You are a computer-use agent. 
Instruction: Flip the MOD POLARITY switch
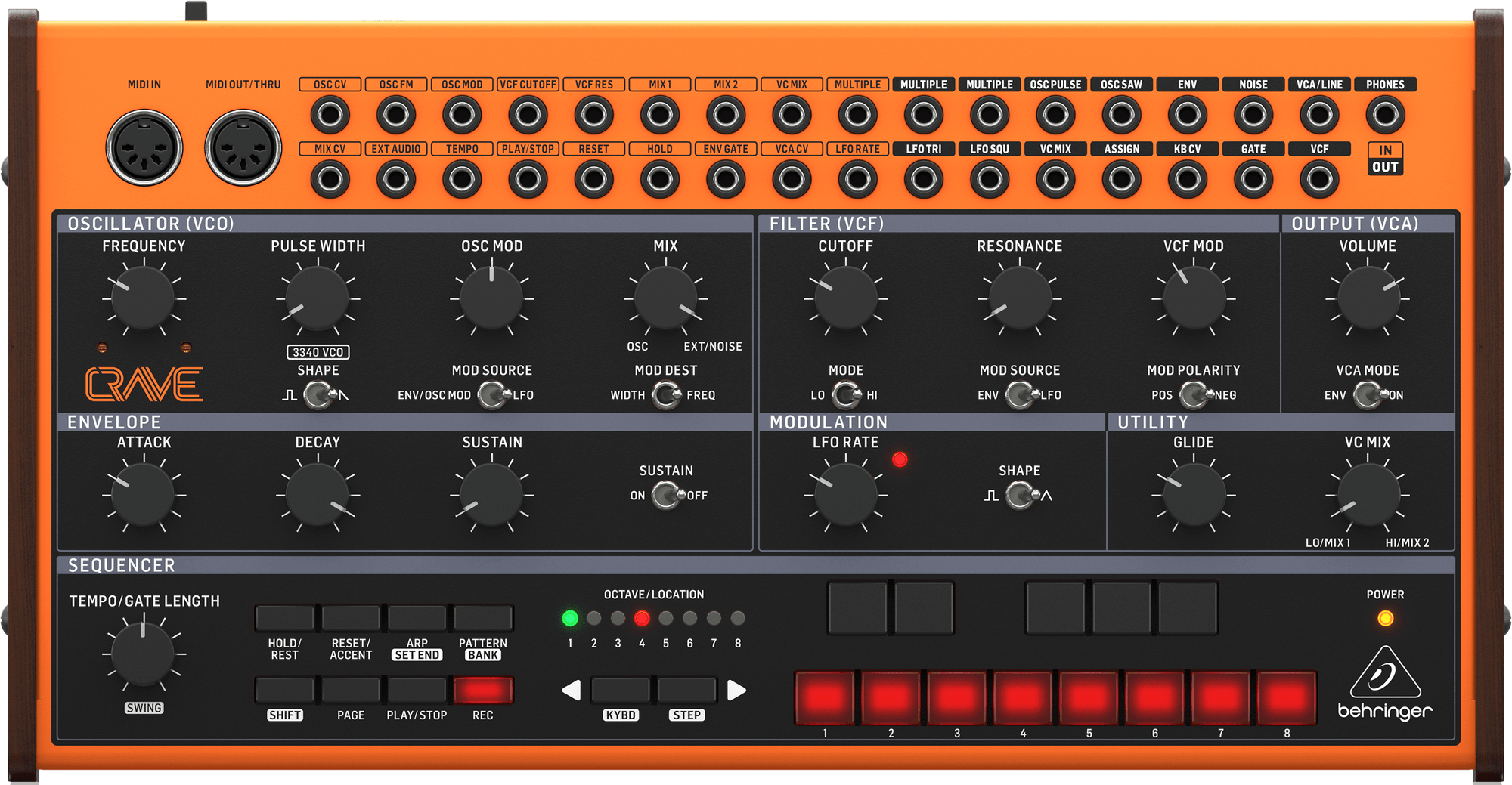tap(1194, 395)
